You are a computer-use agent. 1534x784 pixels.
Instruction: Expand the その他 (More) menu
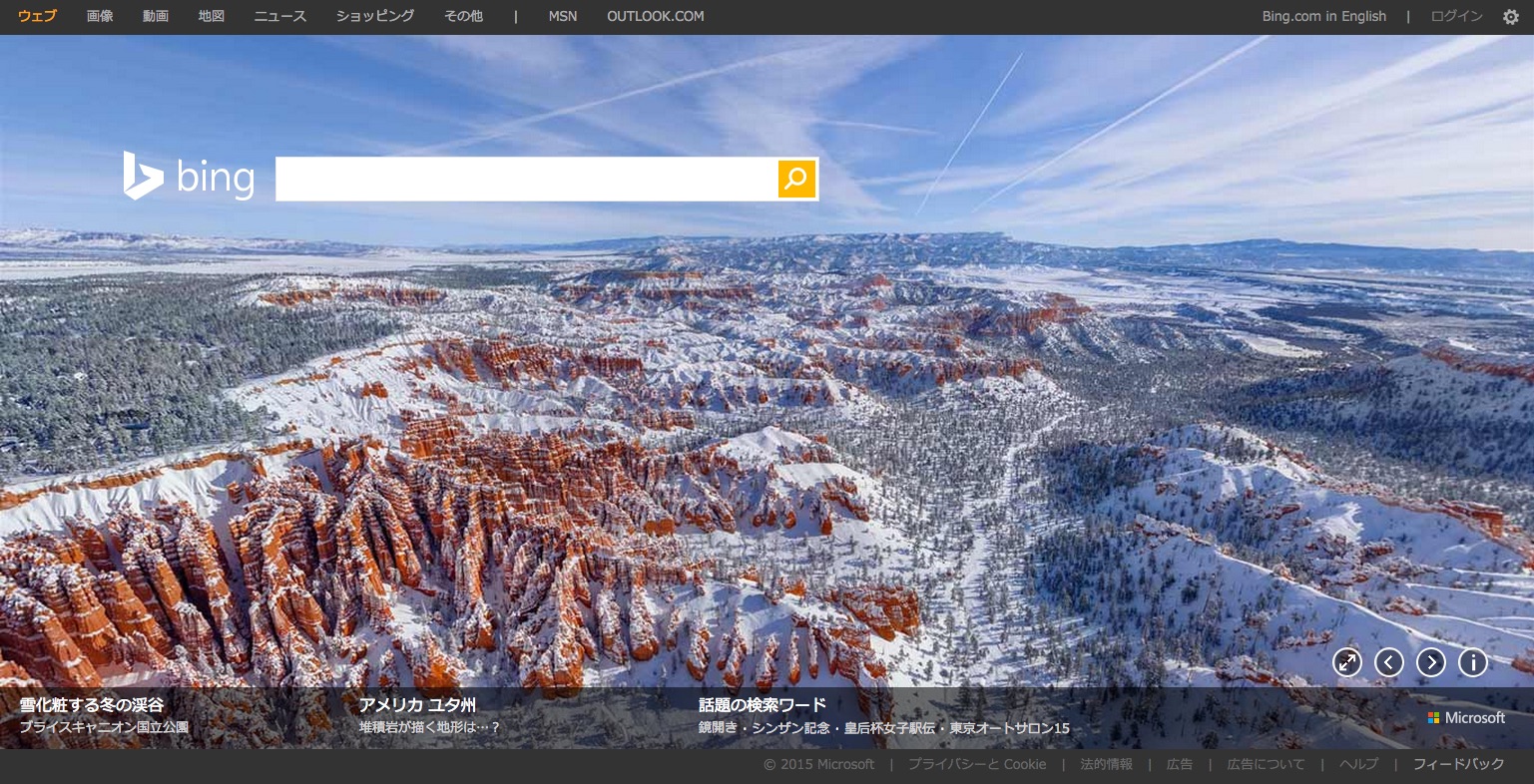463,16
